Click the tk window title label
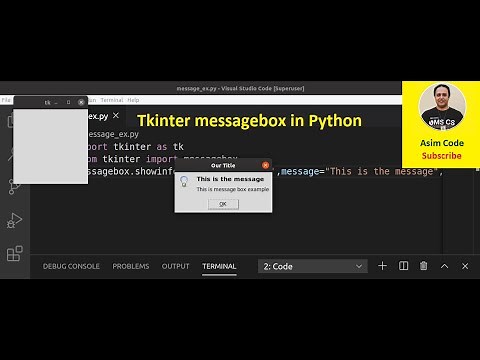Screen dimensions: 480x360 (47, 102)
